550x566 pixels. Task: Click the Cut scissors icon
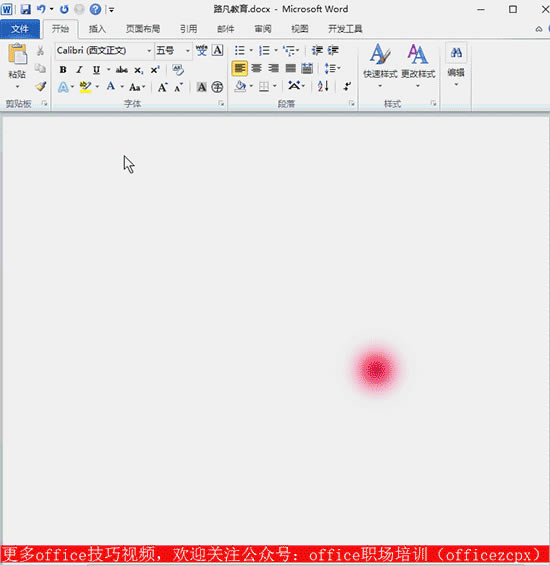(40, 51)
